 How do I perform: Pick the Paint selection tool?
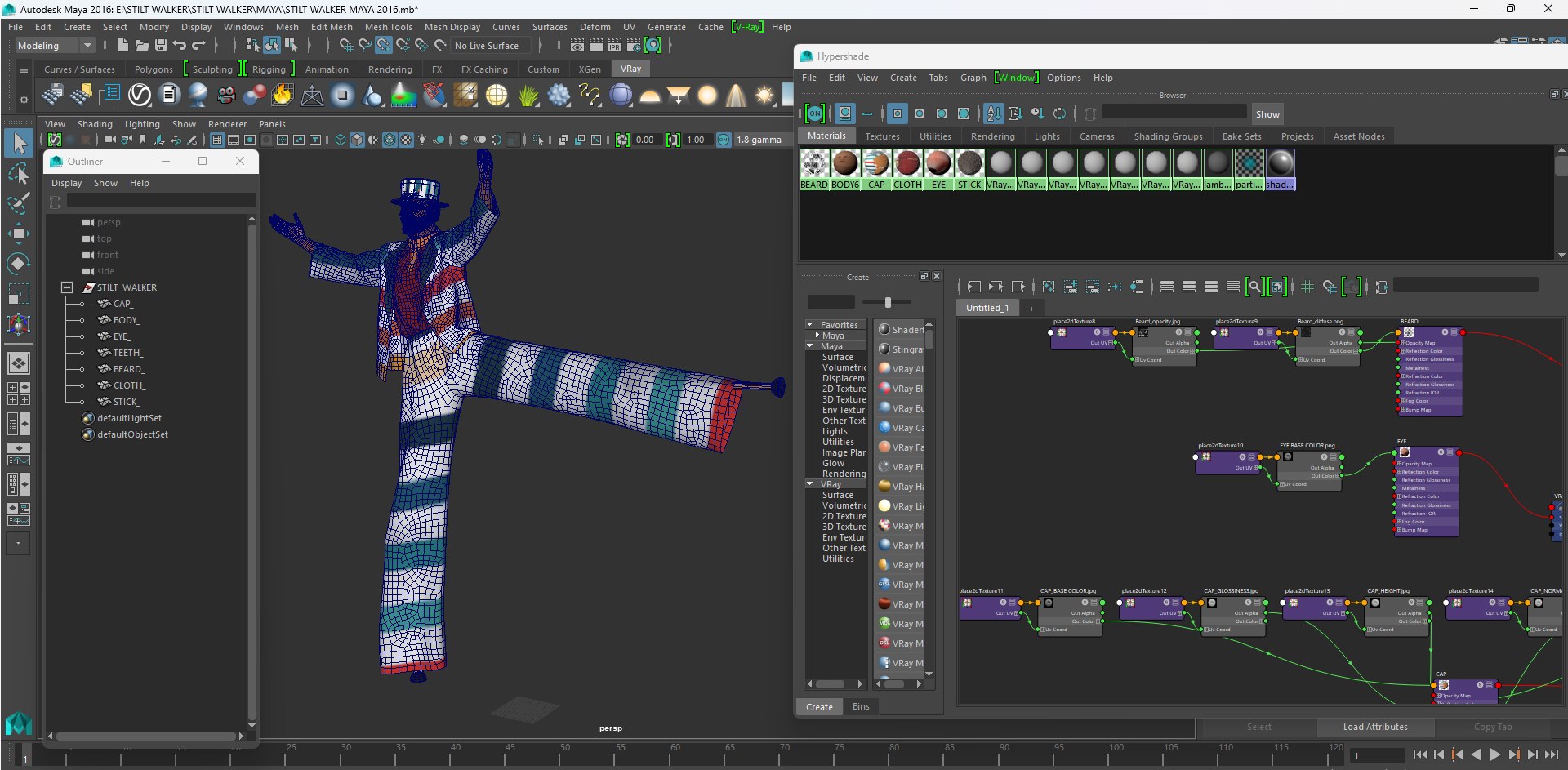(18, 203)
